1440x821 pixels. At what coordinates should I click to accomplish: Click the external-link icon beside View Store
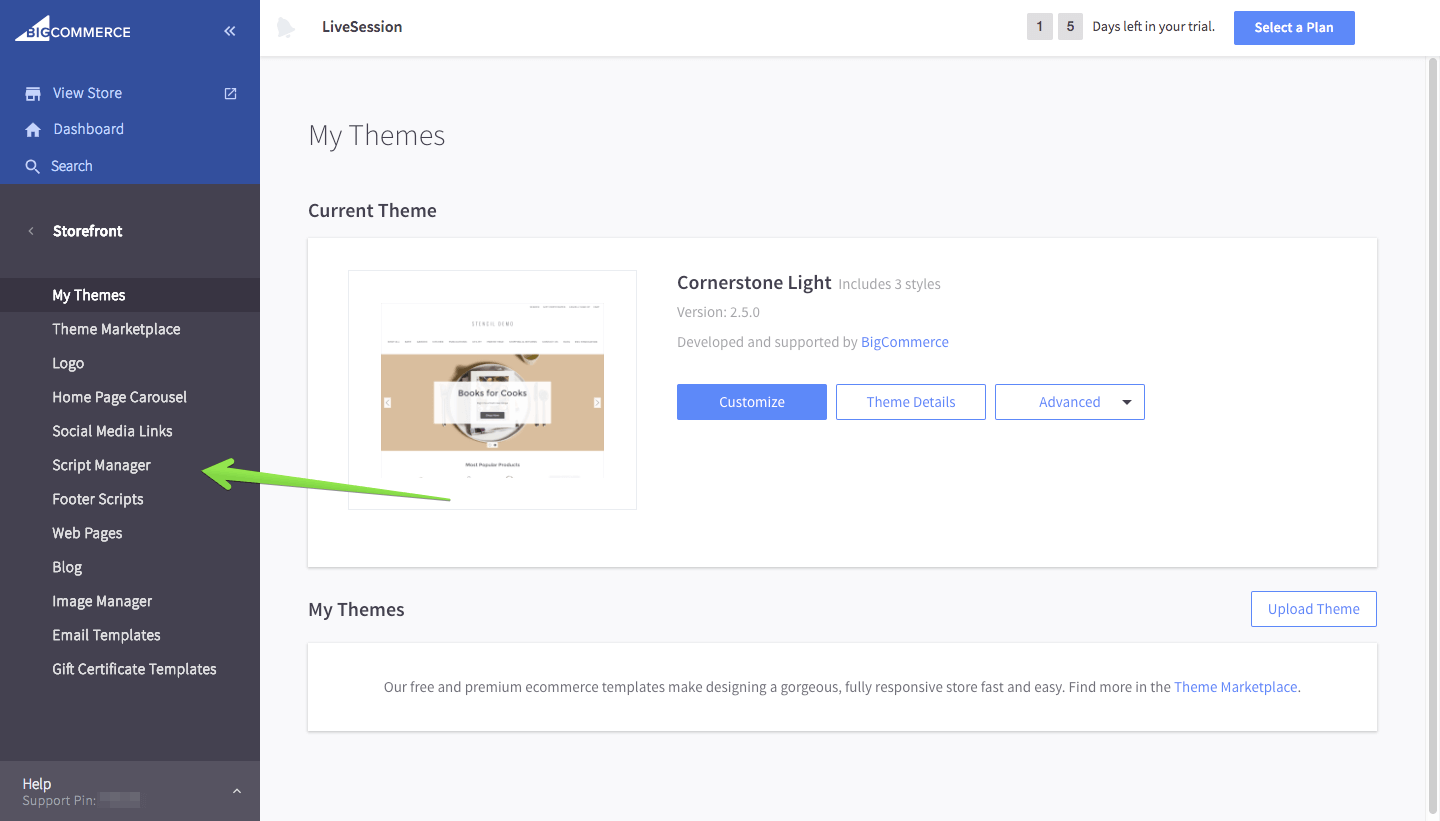(x=229, y=92)
